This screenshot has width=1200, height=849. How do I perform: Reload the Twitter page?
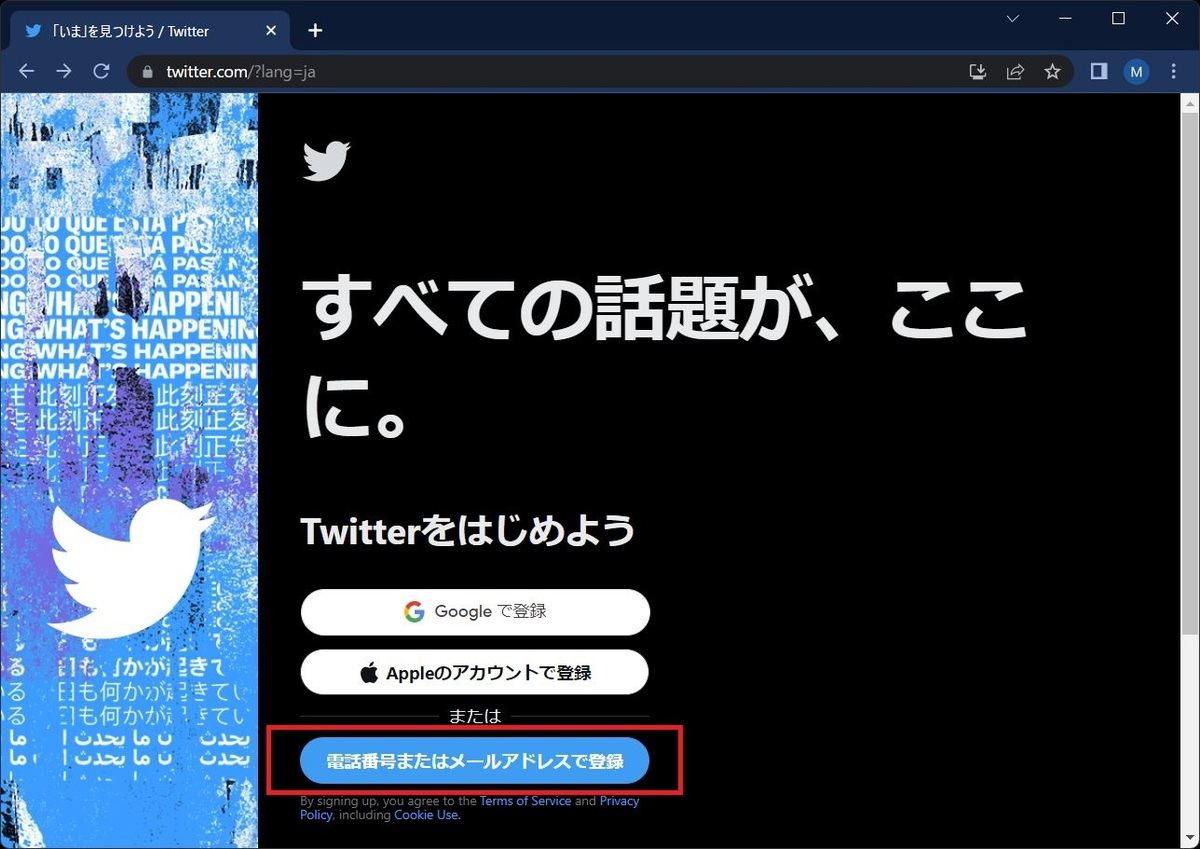(101, 71)
